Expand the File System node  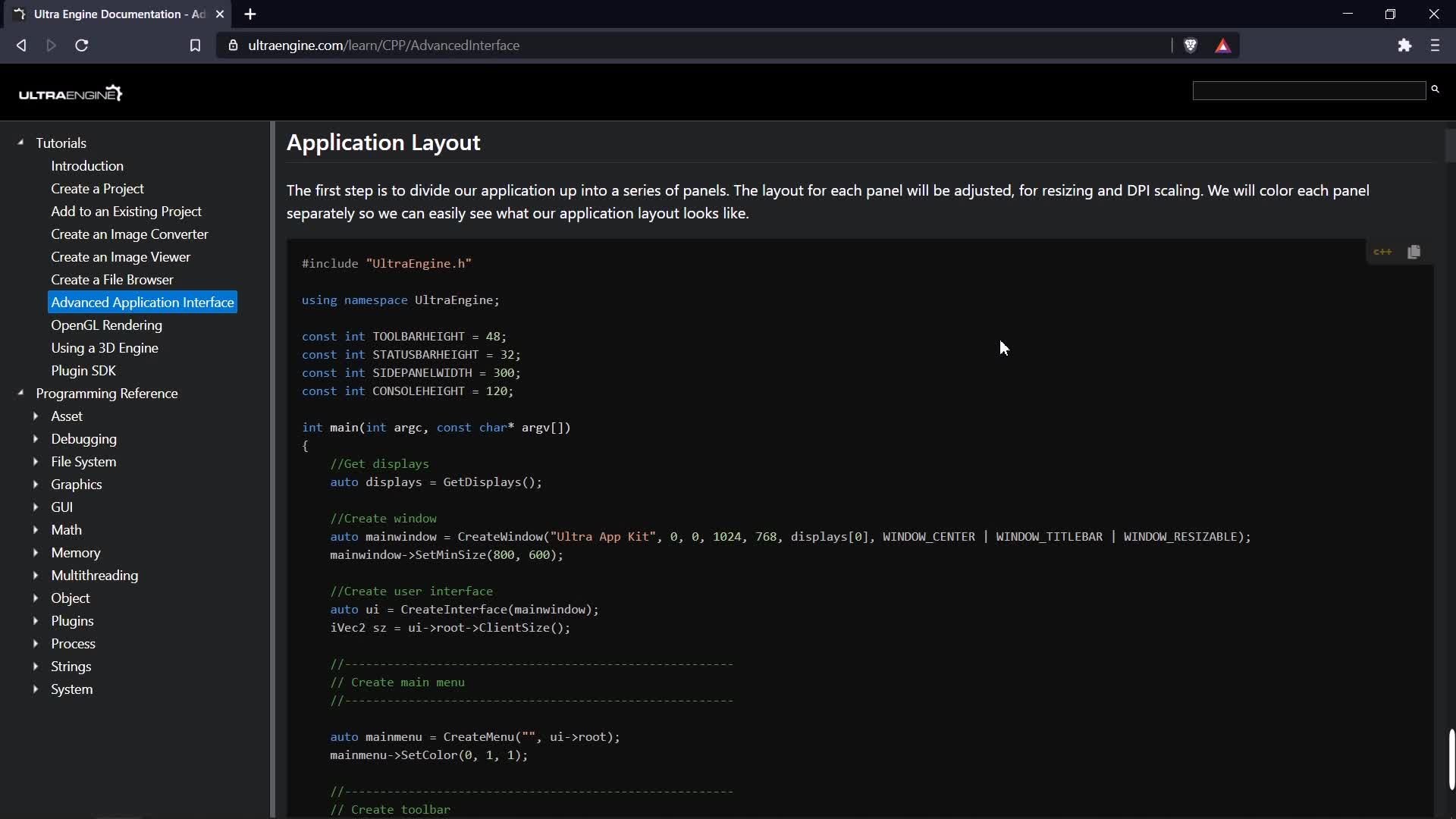point(36,462)
